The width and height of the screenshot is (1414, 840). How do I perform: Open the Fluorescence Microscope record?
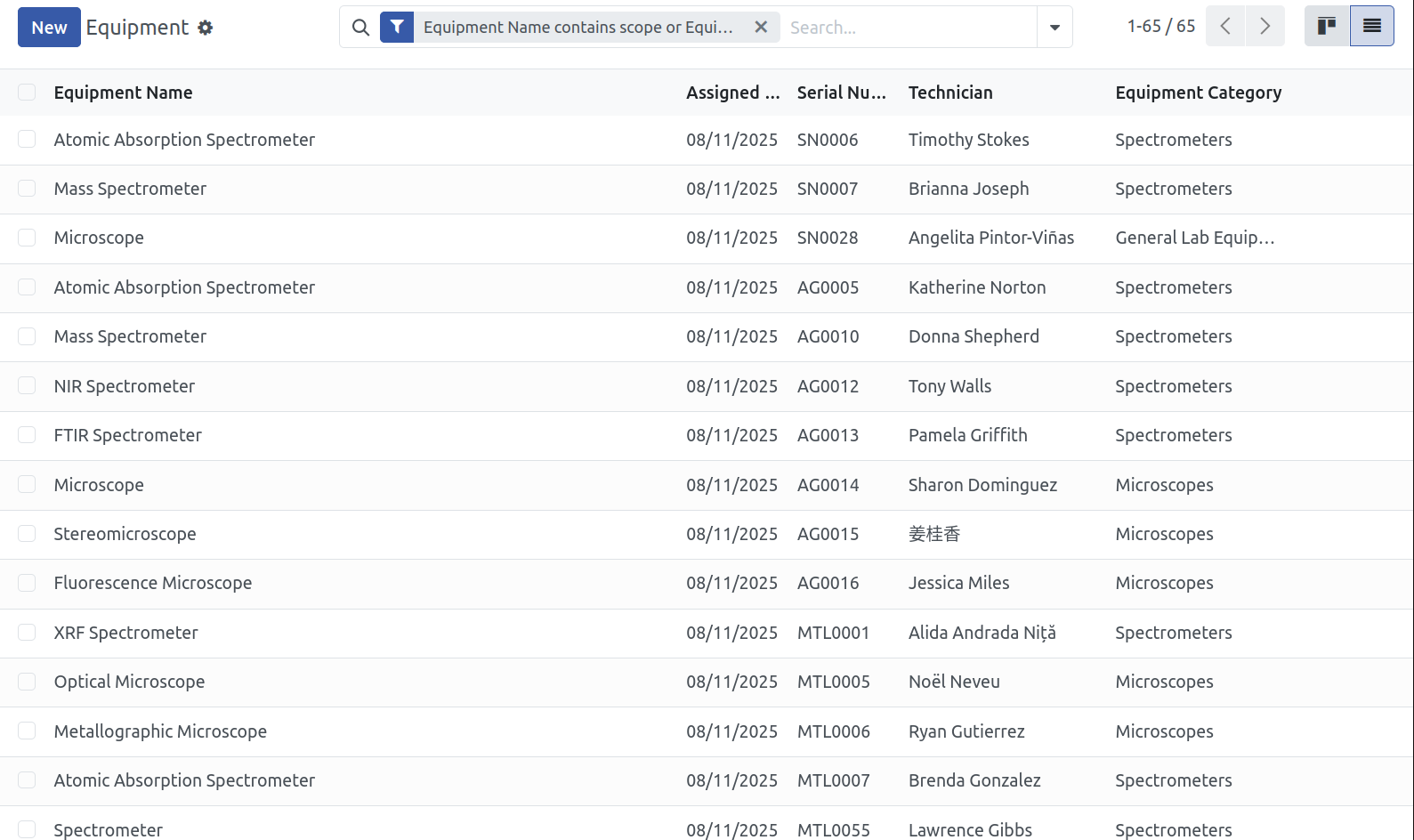coord(153,583)
